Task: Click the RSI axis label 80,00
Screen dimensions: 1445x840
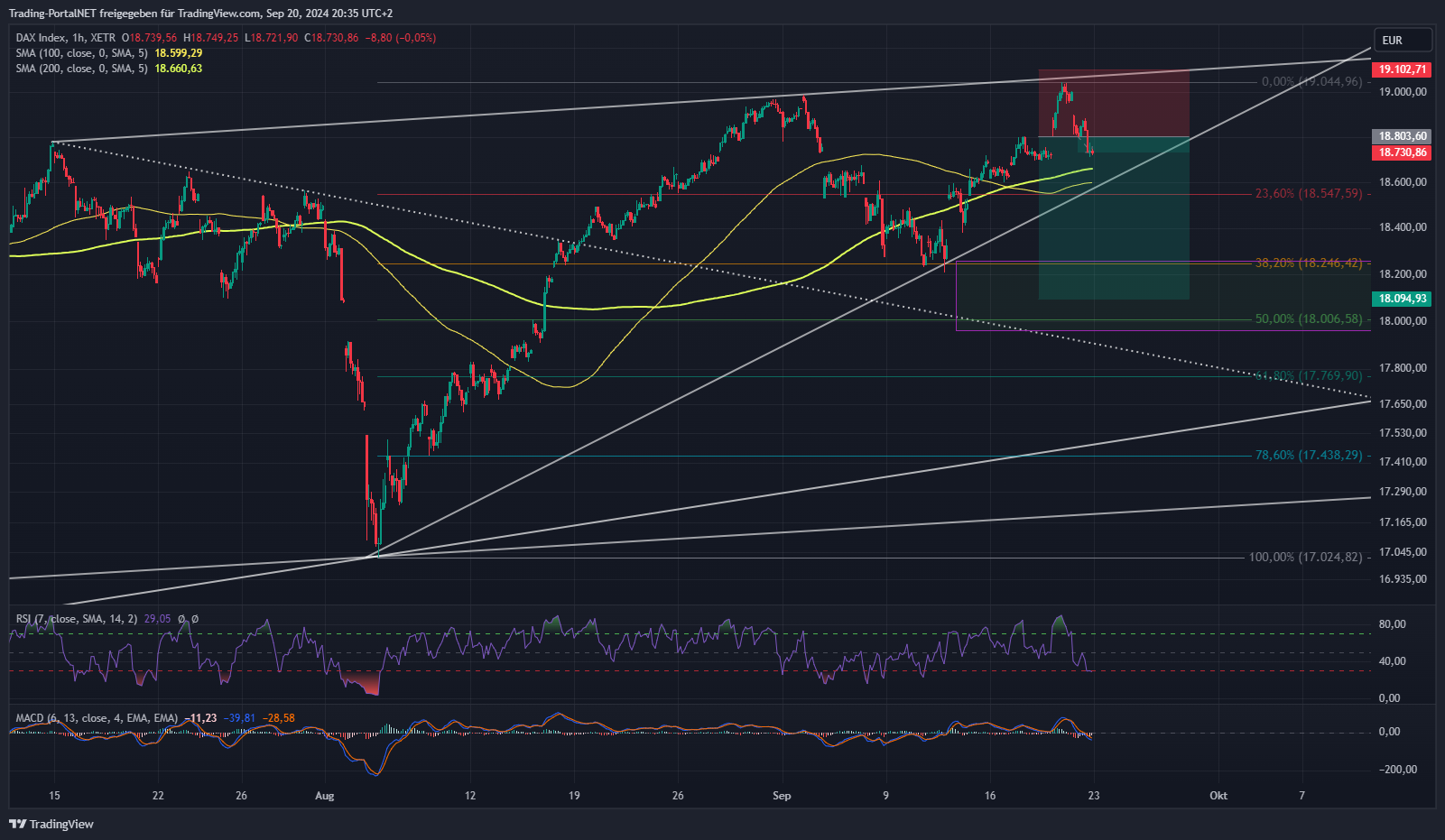Action: 1392,624
